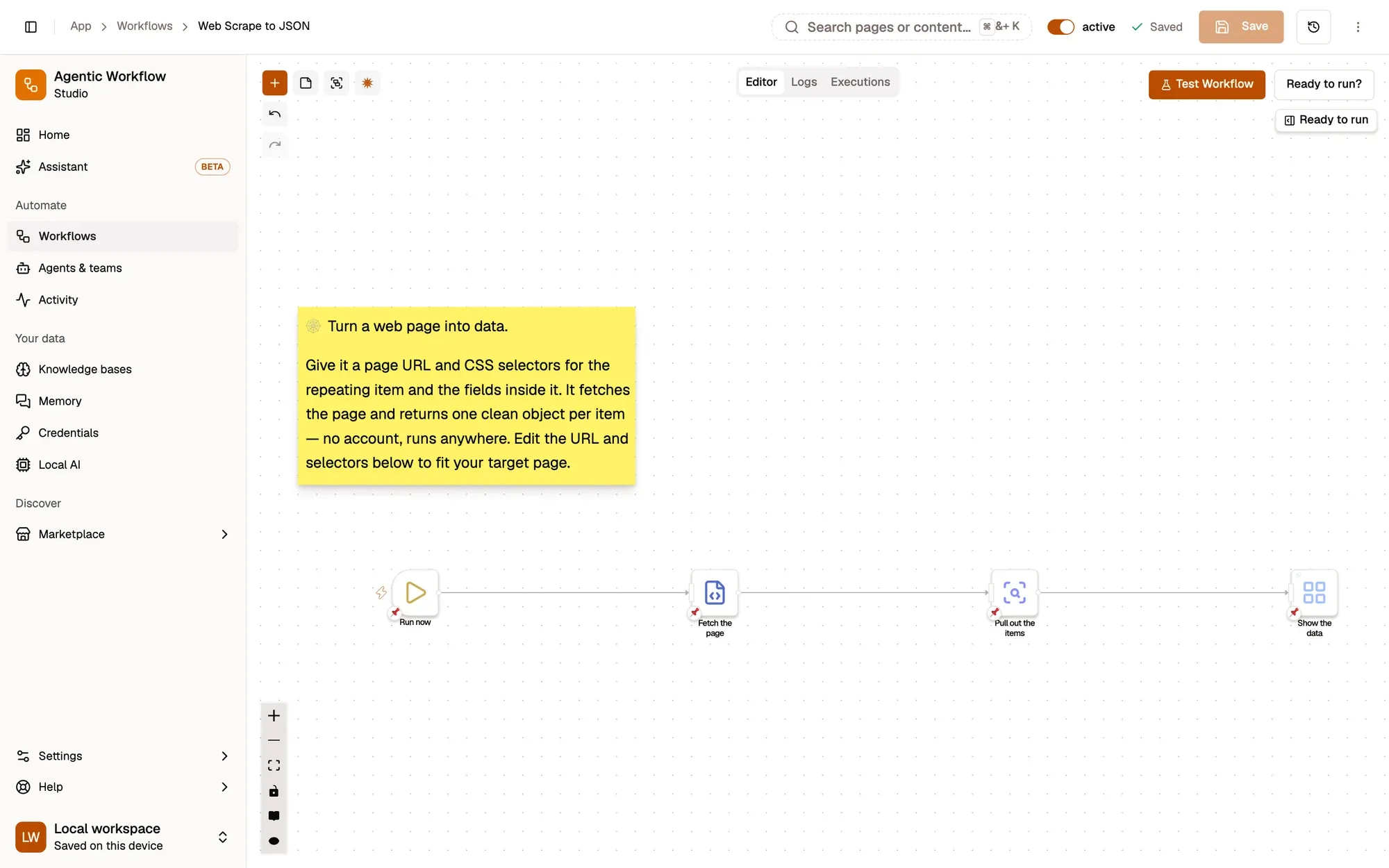Click the scan focus toolbar icon
Viewport: 1389px width, 868px height.
[x=337, y=83]
